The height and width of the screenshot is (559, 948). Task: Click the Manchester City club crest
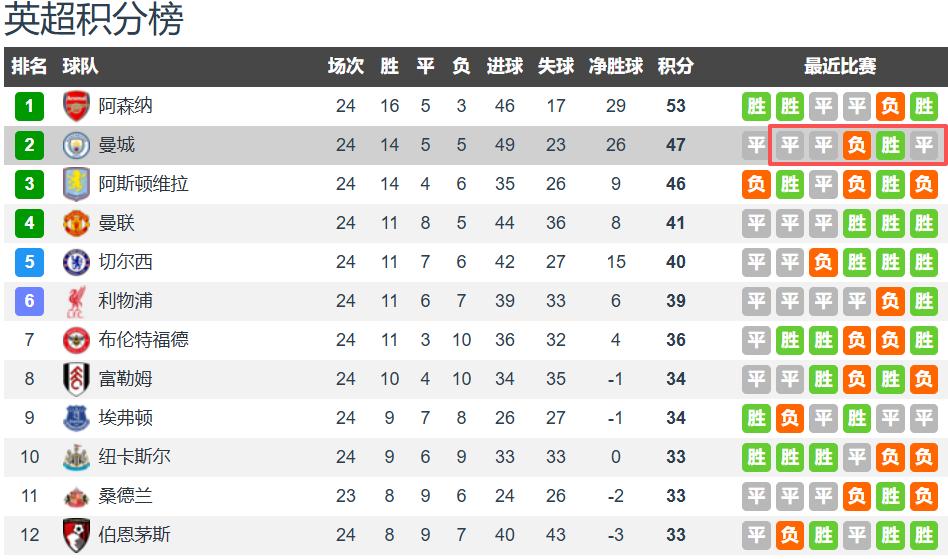[76, 145]
